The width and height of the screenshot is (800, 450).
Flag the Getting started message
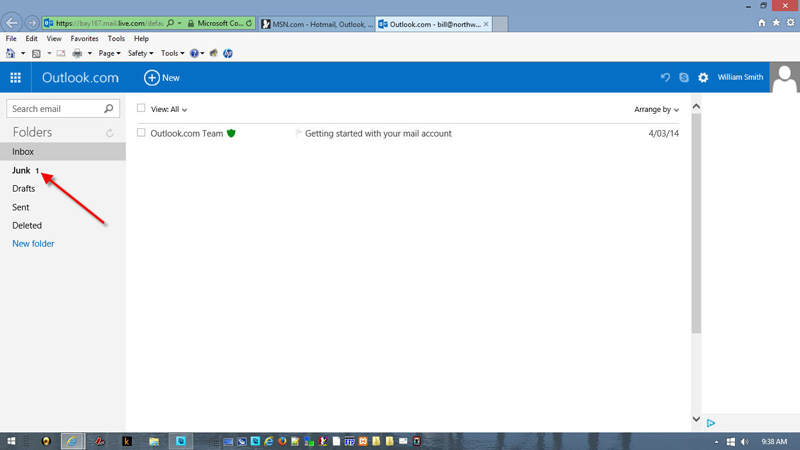pos(298,133)
